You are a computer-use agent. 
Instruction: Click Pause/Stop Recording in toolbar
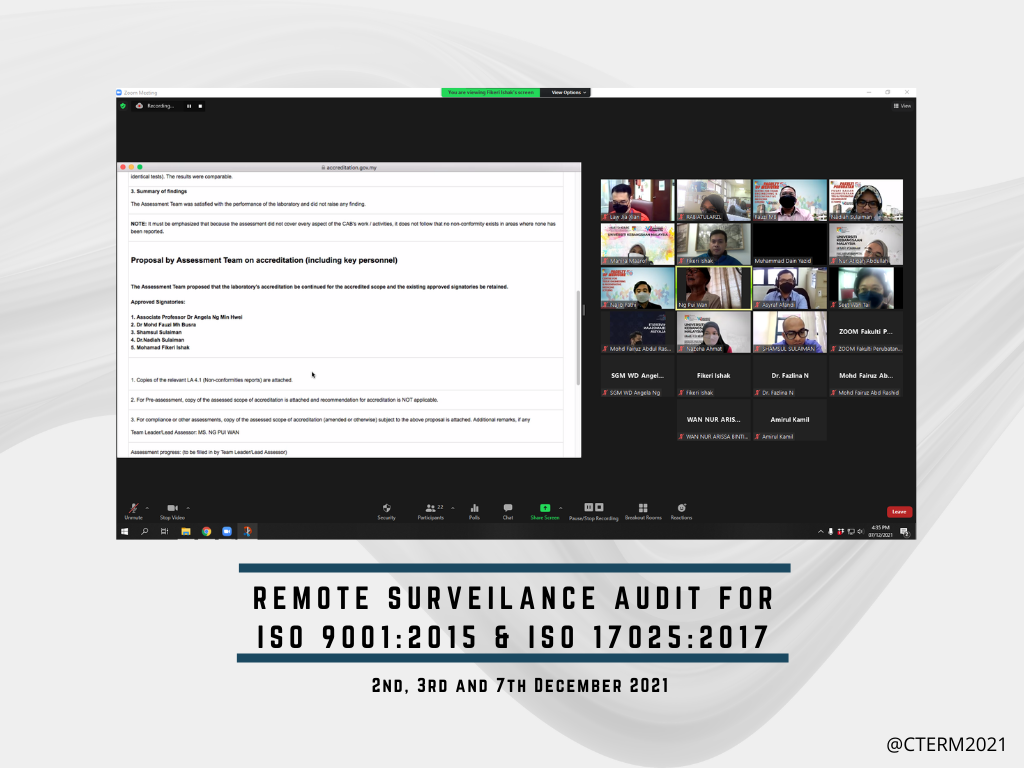click(x=593, y=509)
